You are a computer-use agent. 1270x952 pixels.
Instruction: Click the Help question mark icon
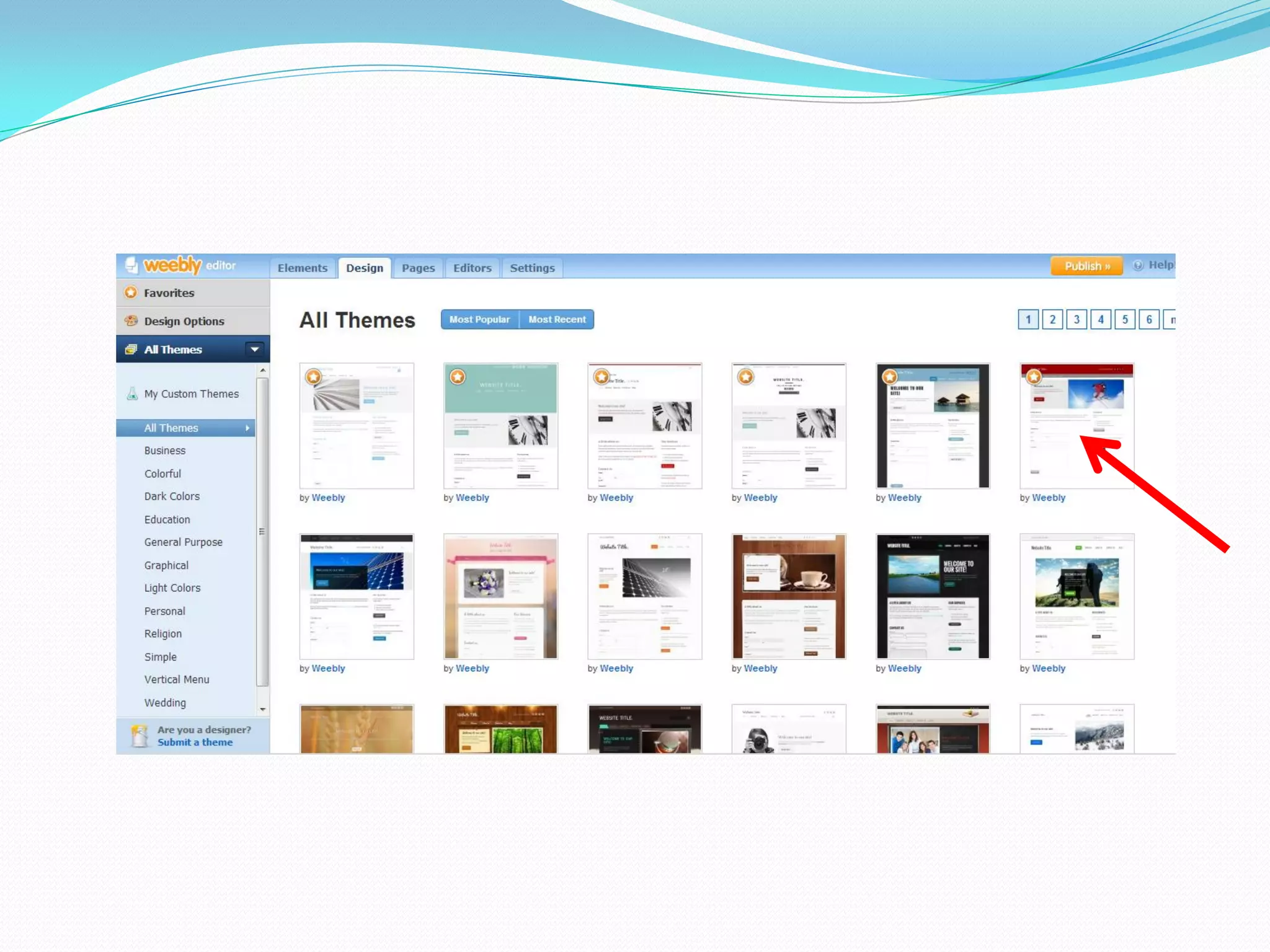pyautogui.click(x=1138, y=265)
